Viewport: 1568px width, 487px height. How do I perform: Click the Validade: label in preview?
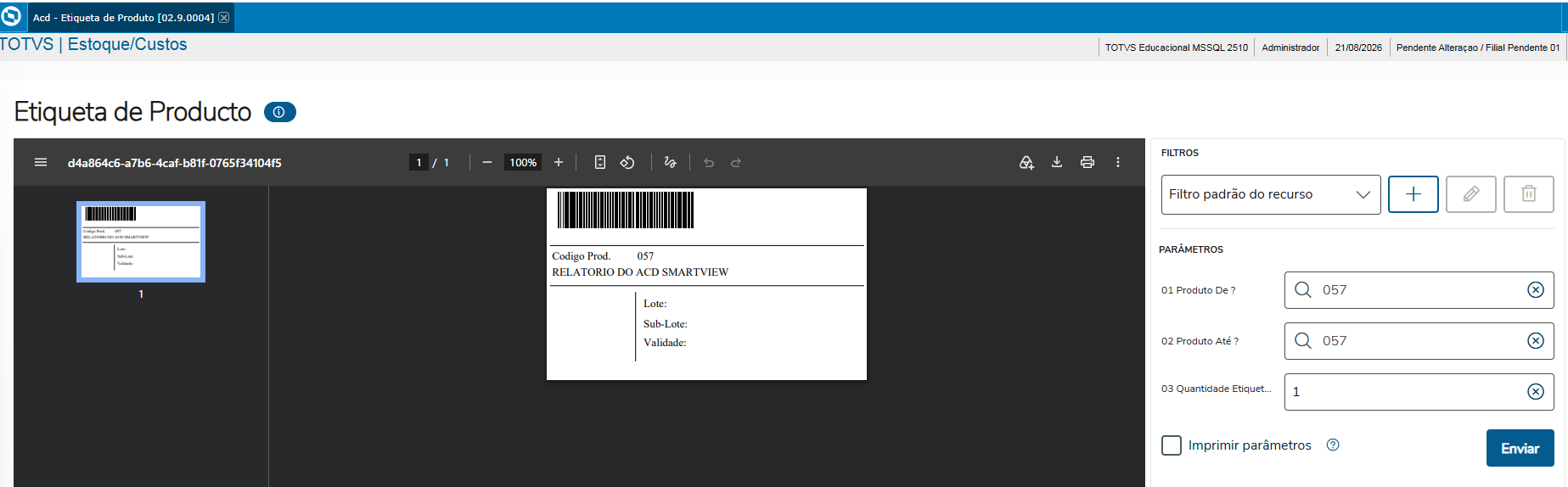point(665,343)
